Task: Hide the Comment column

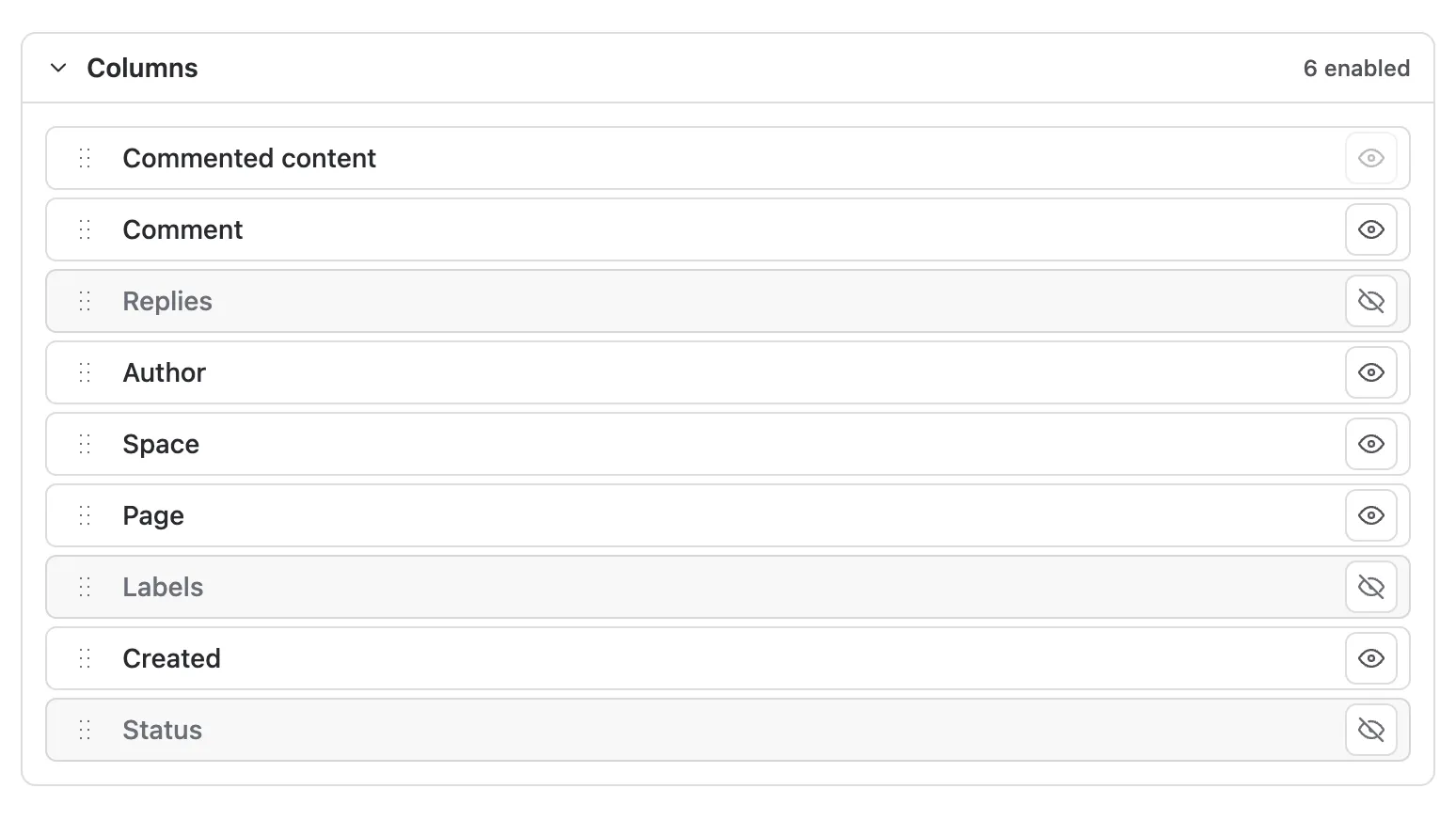Action: pyautogui.click(x=1370, y=229)
